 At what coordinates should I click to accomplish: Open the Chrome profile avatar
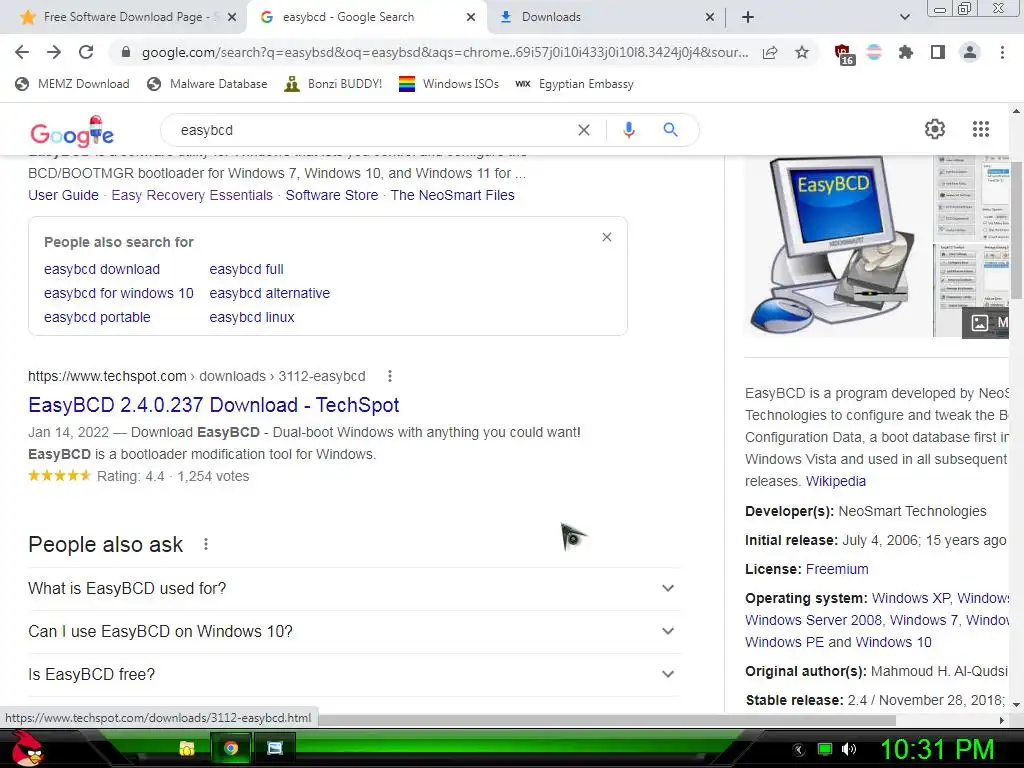point(970,52)
